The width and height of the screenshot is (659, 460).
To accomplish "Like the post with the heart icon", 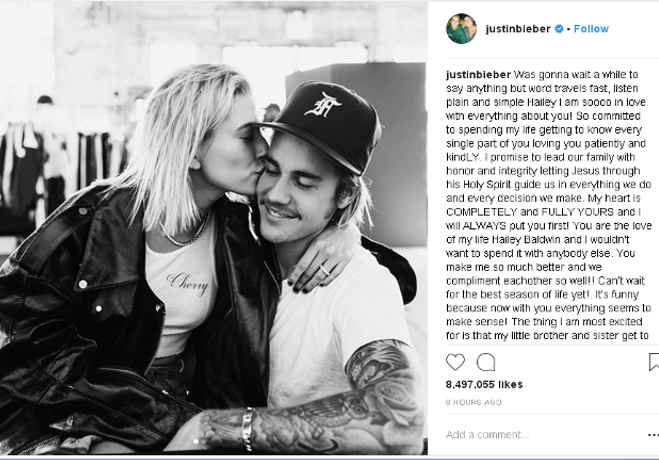I will [x=455, y=362].
